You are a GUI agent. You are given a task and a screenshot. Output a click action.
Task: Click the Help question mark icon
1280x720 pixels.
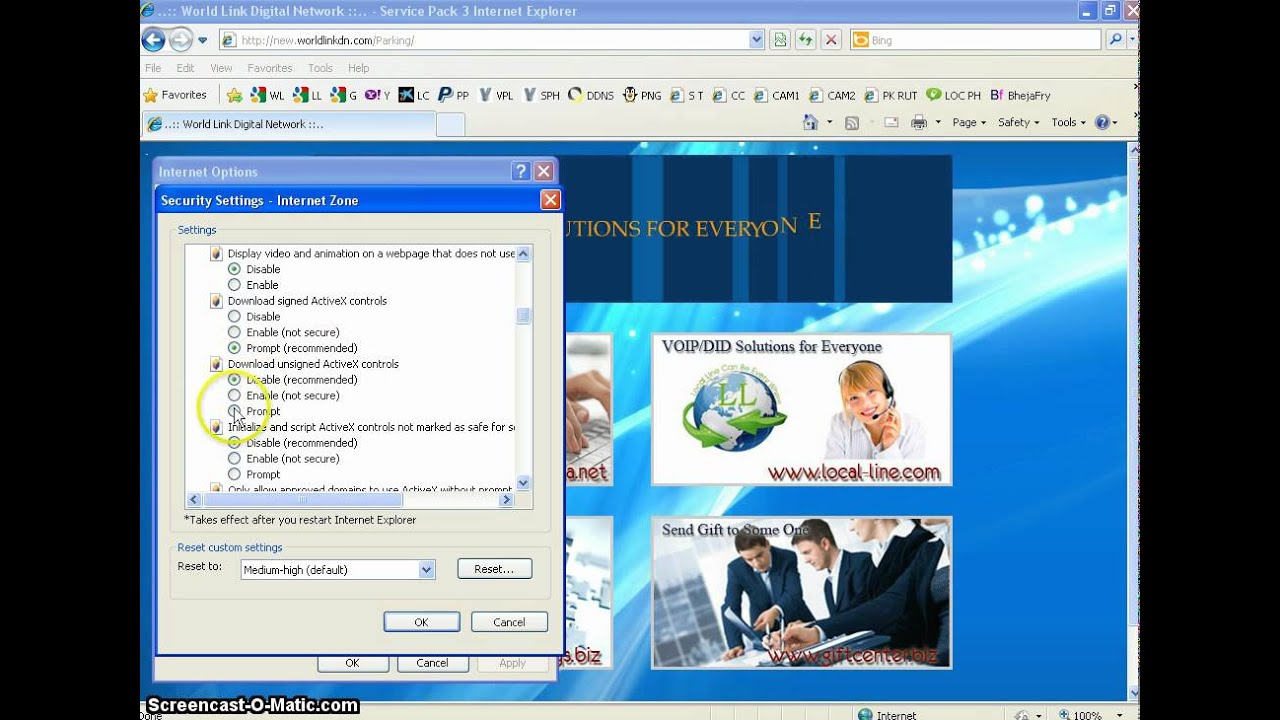(x=1102, y=122)
